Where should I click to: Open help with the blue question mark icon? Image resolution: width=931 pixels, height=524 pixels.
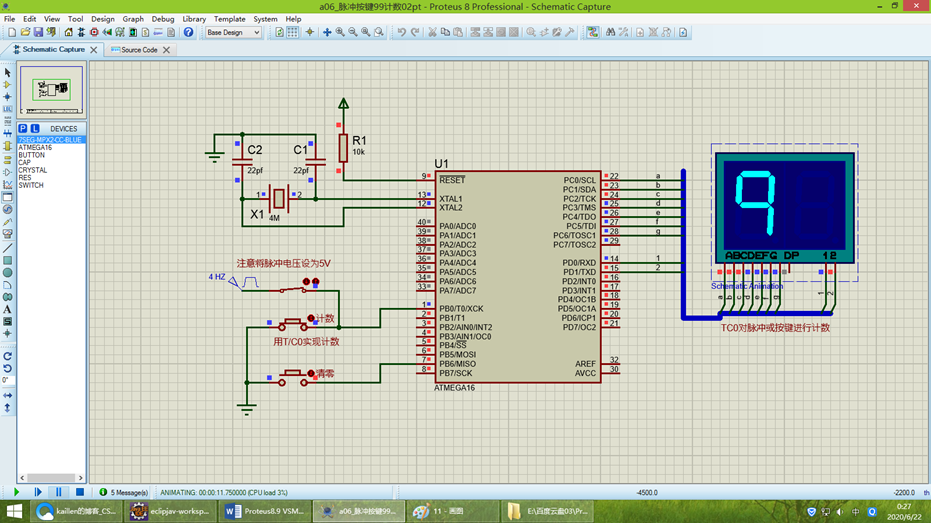tap(188, 32)
